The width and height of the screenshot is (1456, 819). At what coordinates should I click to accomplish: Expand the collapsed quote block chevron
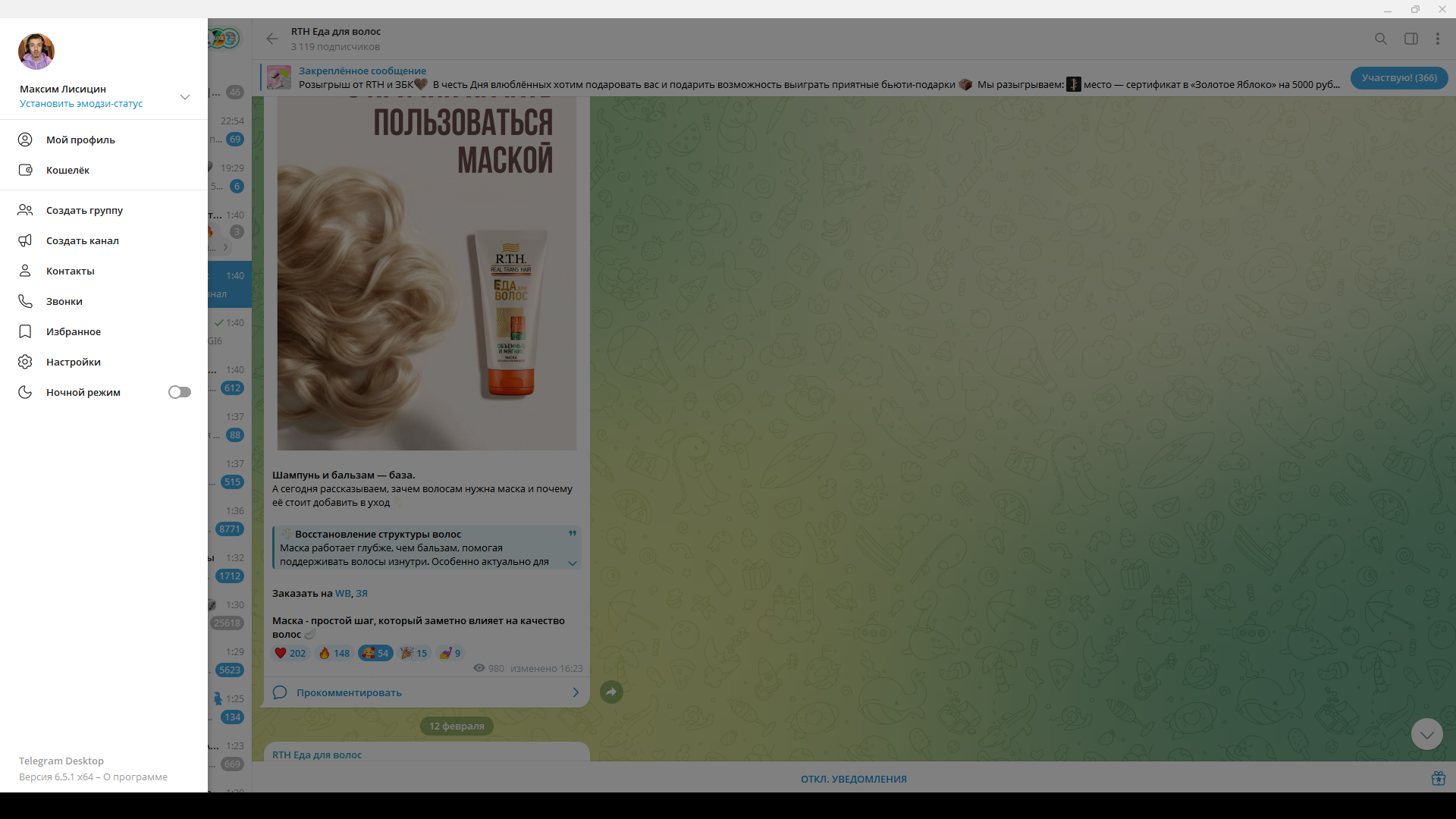pyautogui.click(x=573, y=563)
